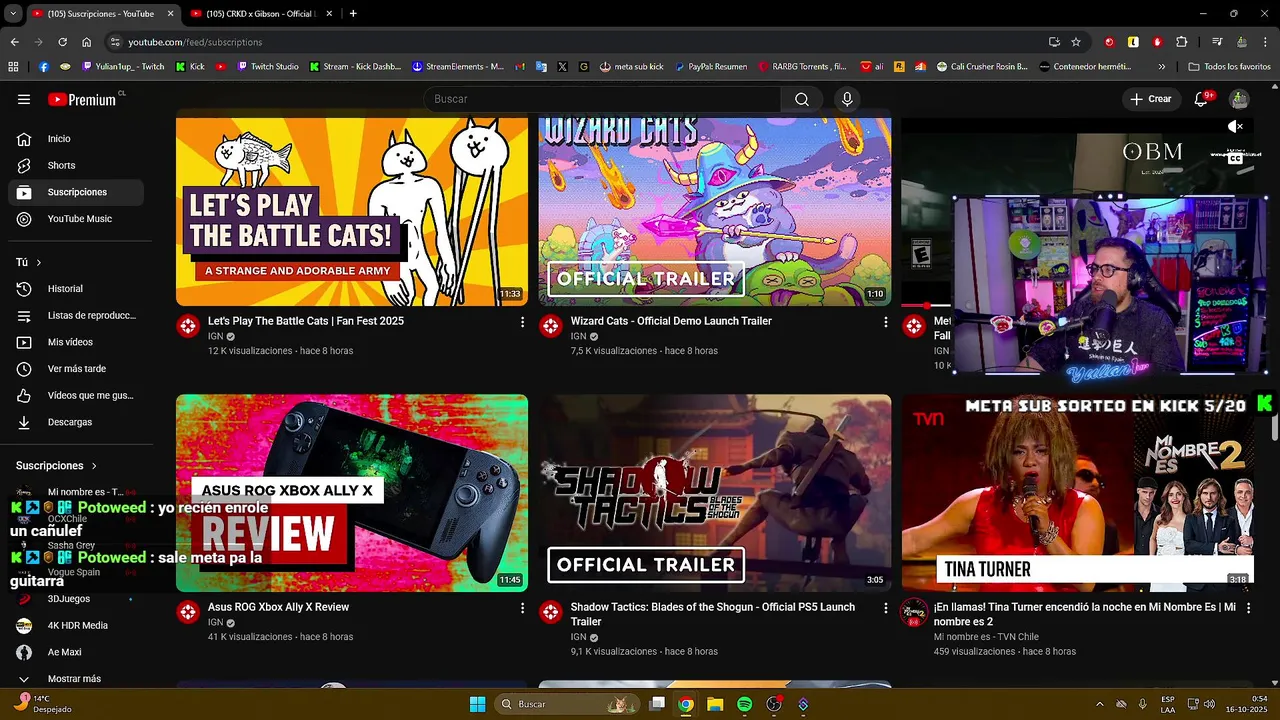This screenshot has width=1280, height=720.
Task: Open the Chrome extensions puzzle icon
Action: (x=1182, y=42)
